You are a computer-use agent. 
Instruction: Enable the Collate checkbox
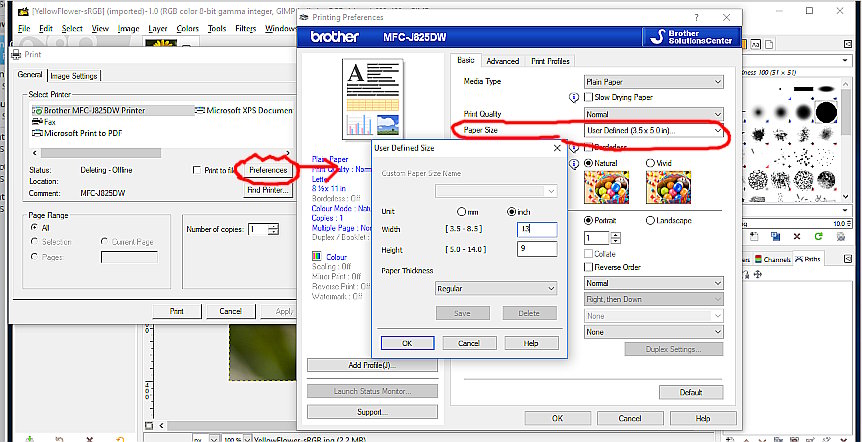coord(588,254)
